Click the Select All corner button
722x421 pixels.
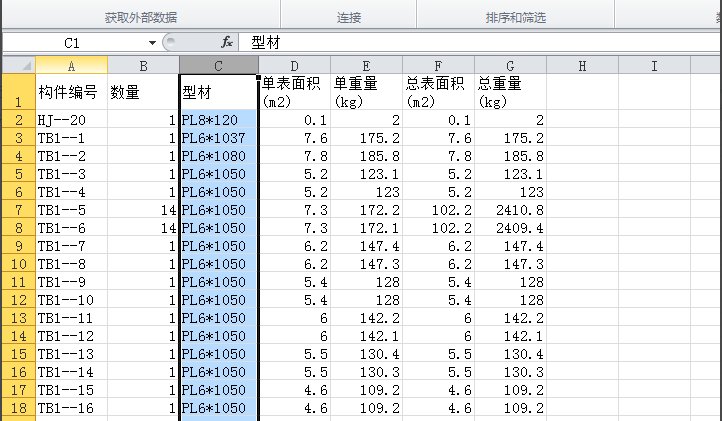(19, 65)
